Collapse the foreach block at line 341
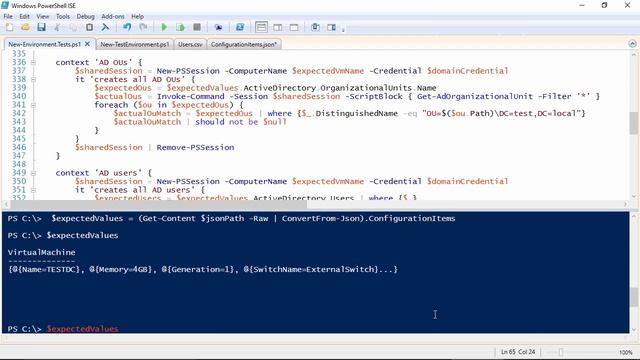This screenshot has width=640, height=360. pos(33,105)
